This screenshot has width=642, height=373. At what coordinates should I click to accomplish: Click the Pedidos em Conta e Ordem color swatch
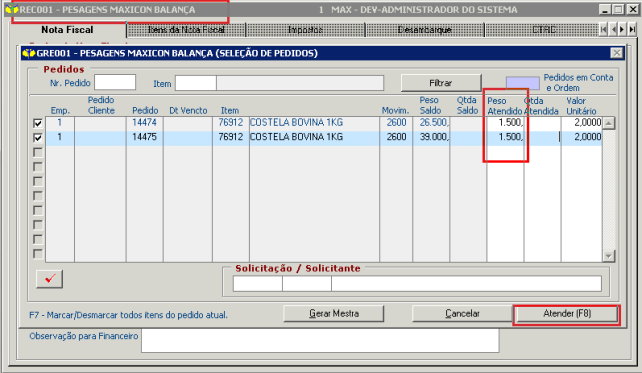click(522, 83)
